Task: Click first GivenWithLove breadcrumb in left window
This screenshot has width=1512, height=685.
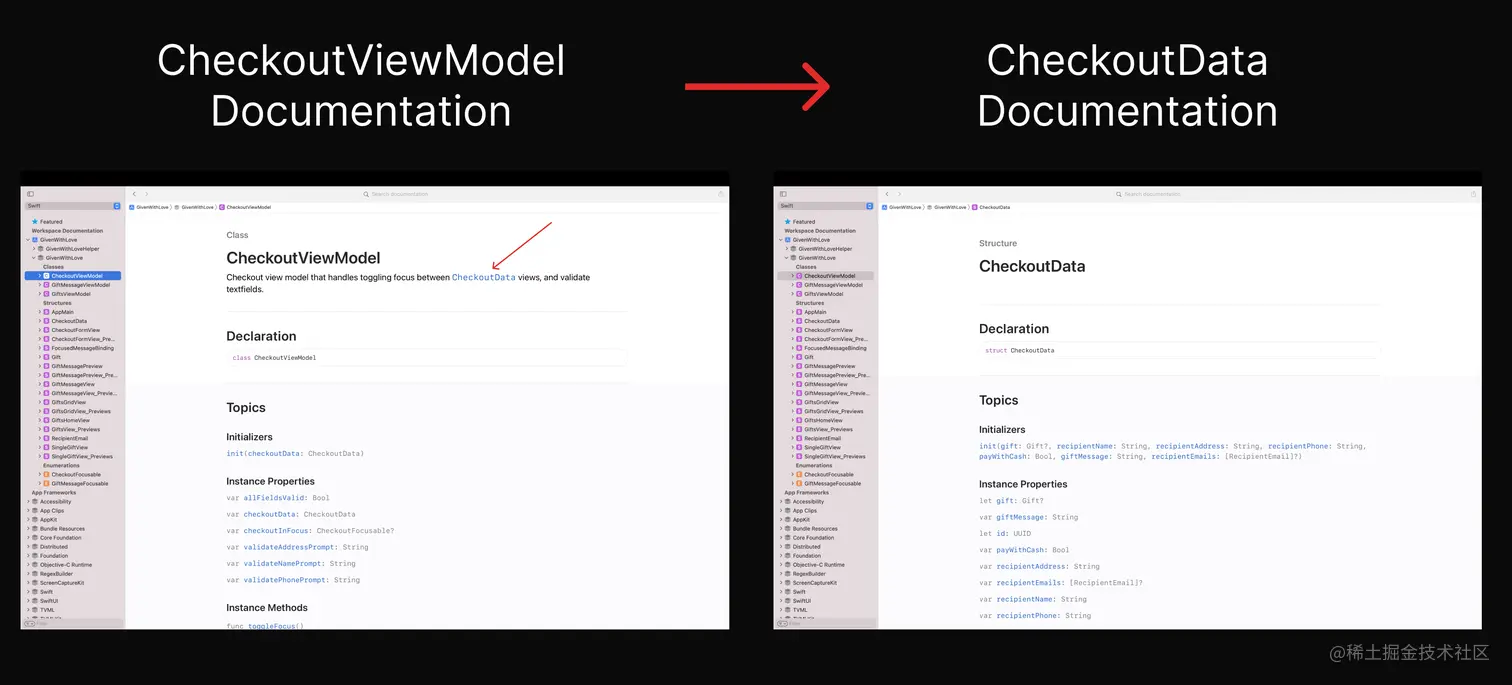Action: (147, 207)
